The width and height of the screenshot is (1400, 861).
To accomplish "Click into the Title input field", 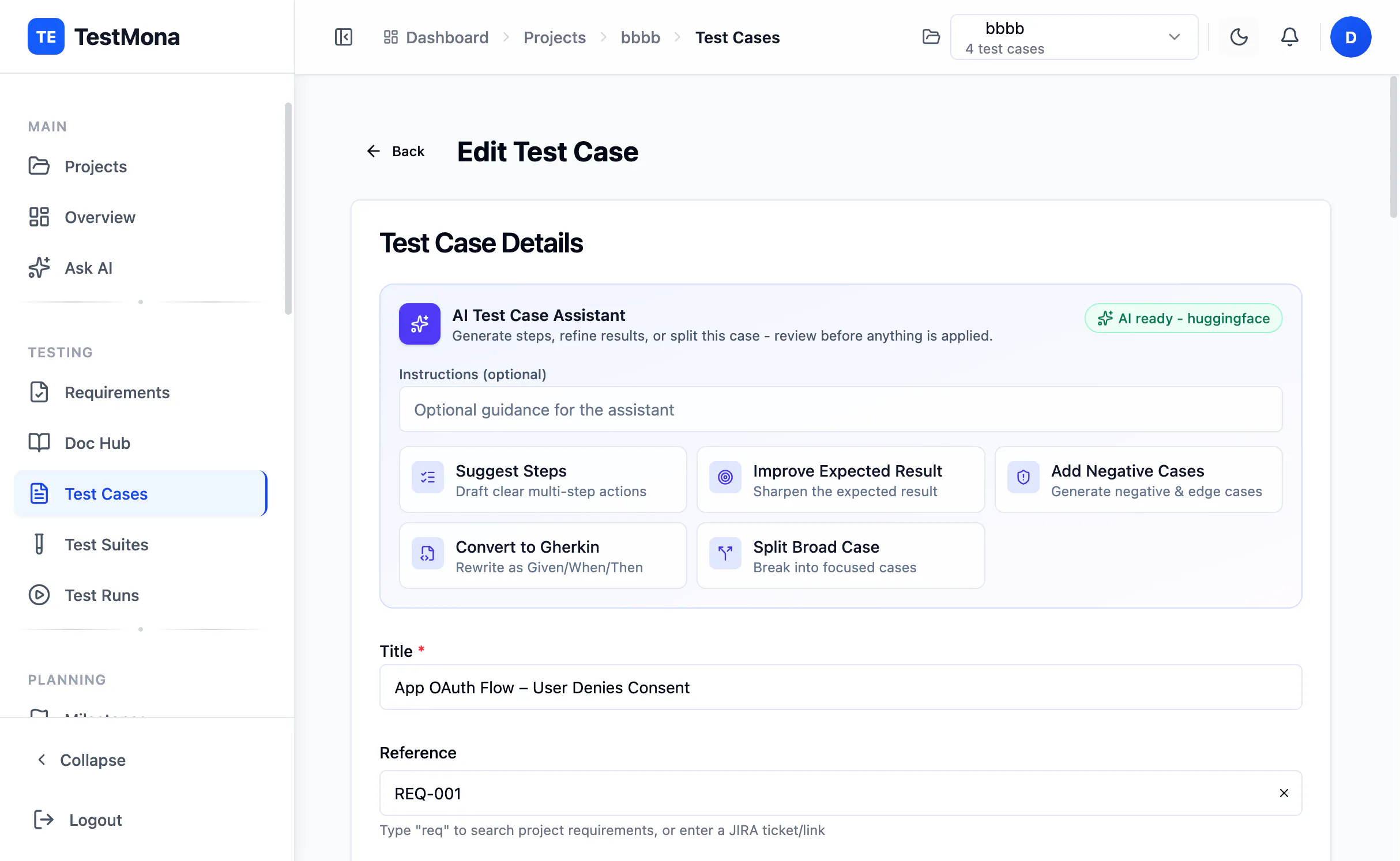I will point(841,688).
